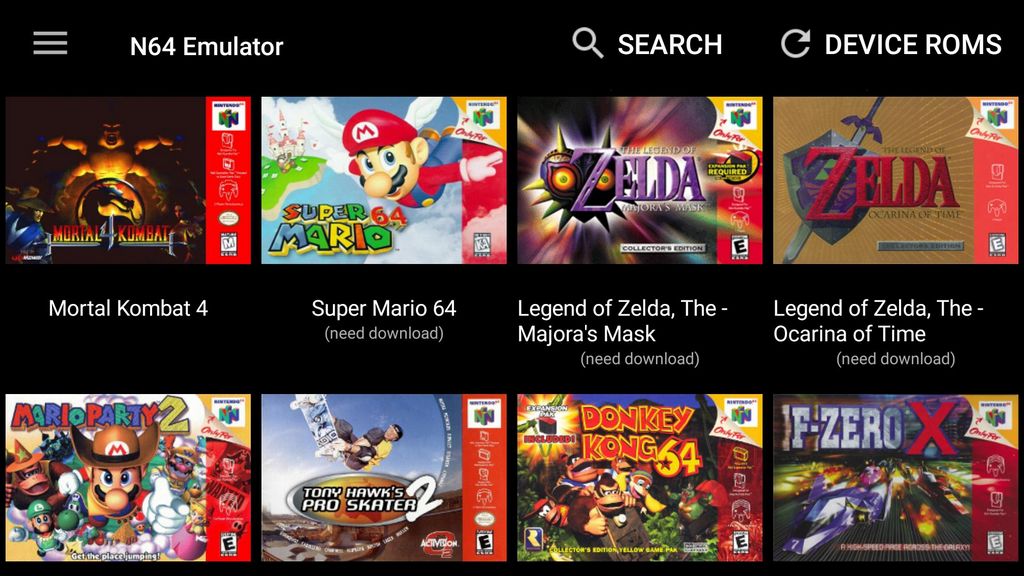Open Tony Hawk's Pro Skater 2
The image size is (1024, 576).
coord(384,475)
